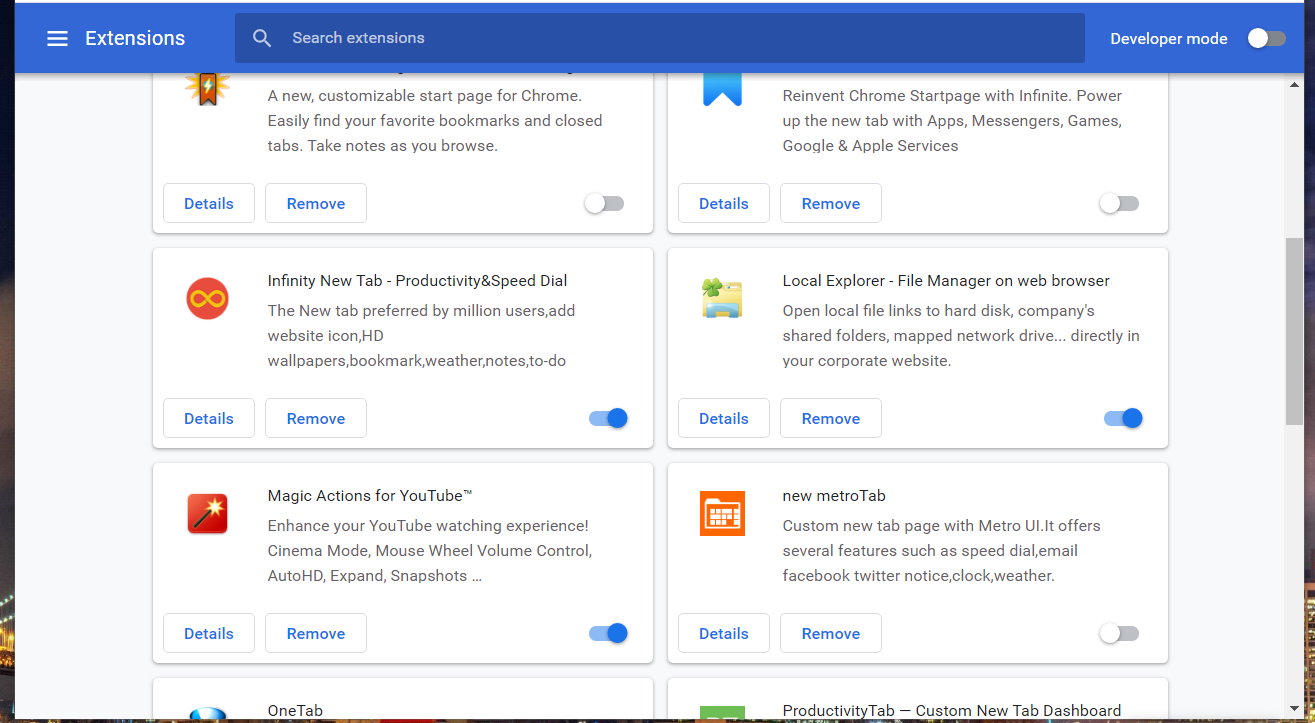This screenshot has width=1315, height=723.
Task: Disable the Infinity New Tab extension
Action: click(608, 418)
